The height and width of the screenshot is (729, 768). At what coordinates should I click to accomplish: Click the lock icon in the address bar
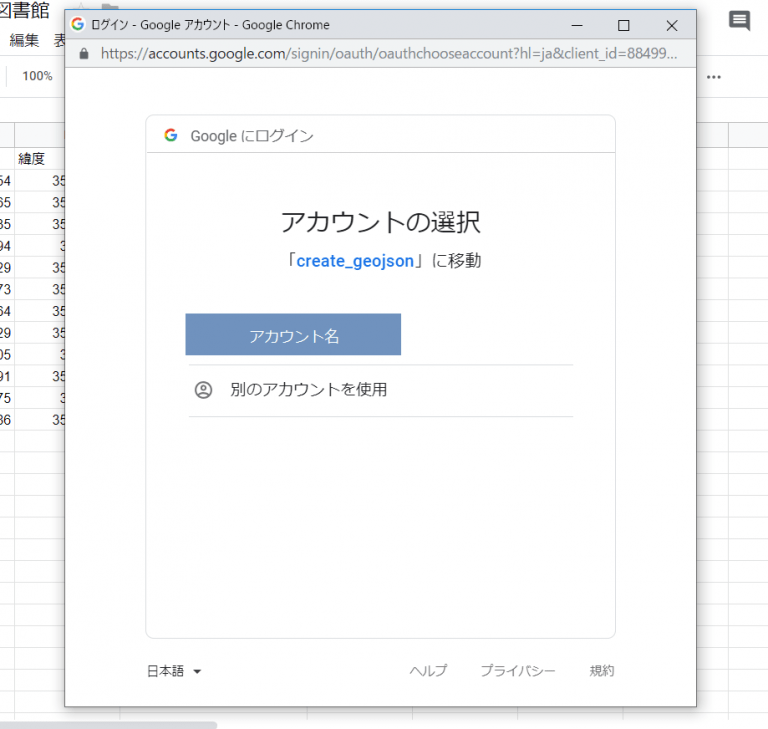(x=84, y=53)
